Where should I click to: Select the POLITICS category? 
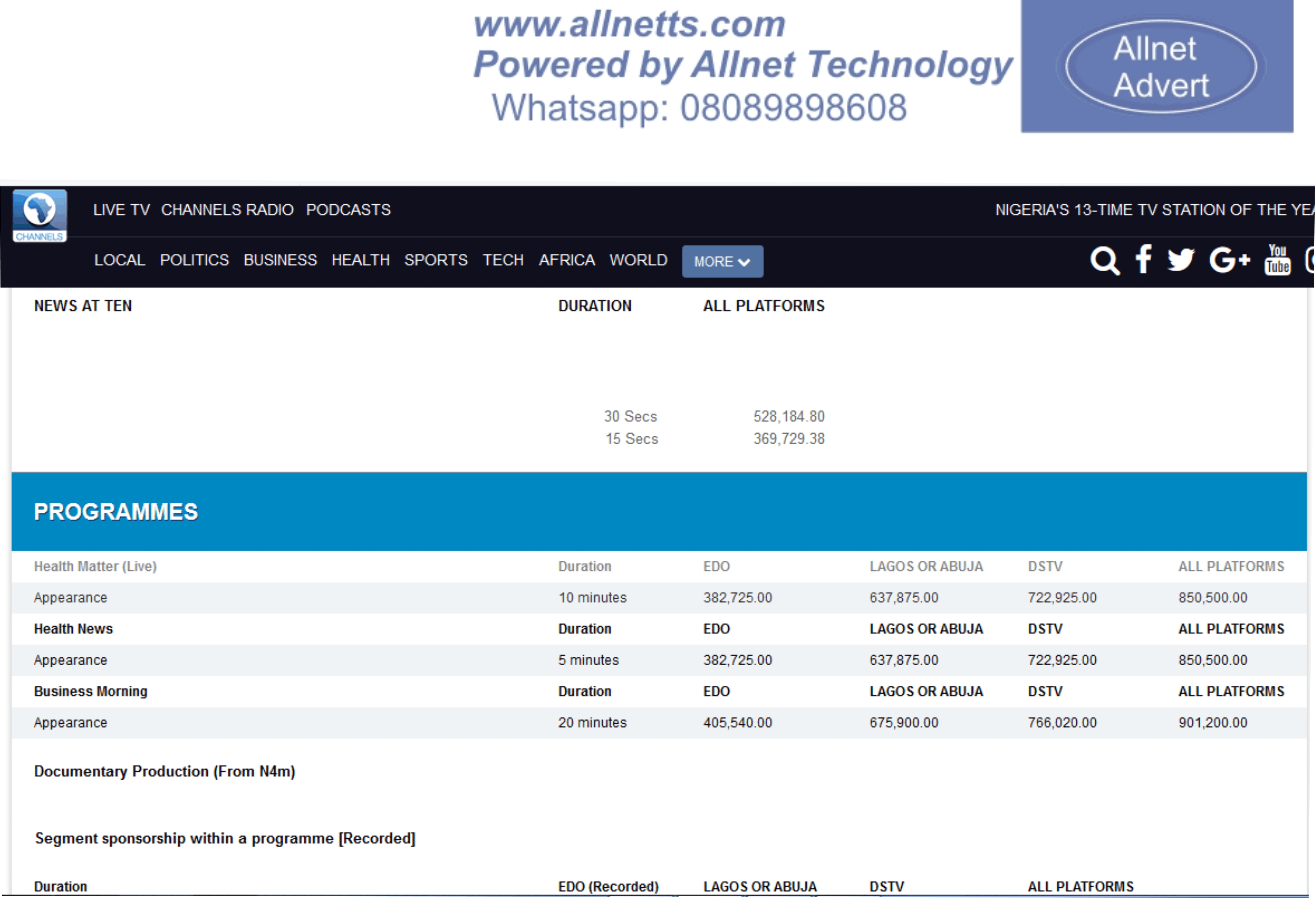coord(194,260)
